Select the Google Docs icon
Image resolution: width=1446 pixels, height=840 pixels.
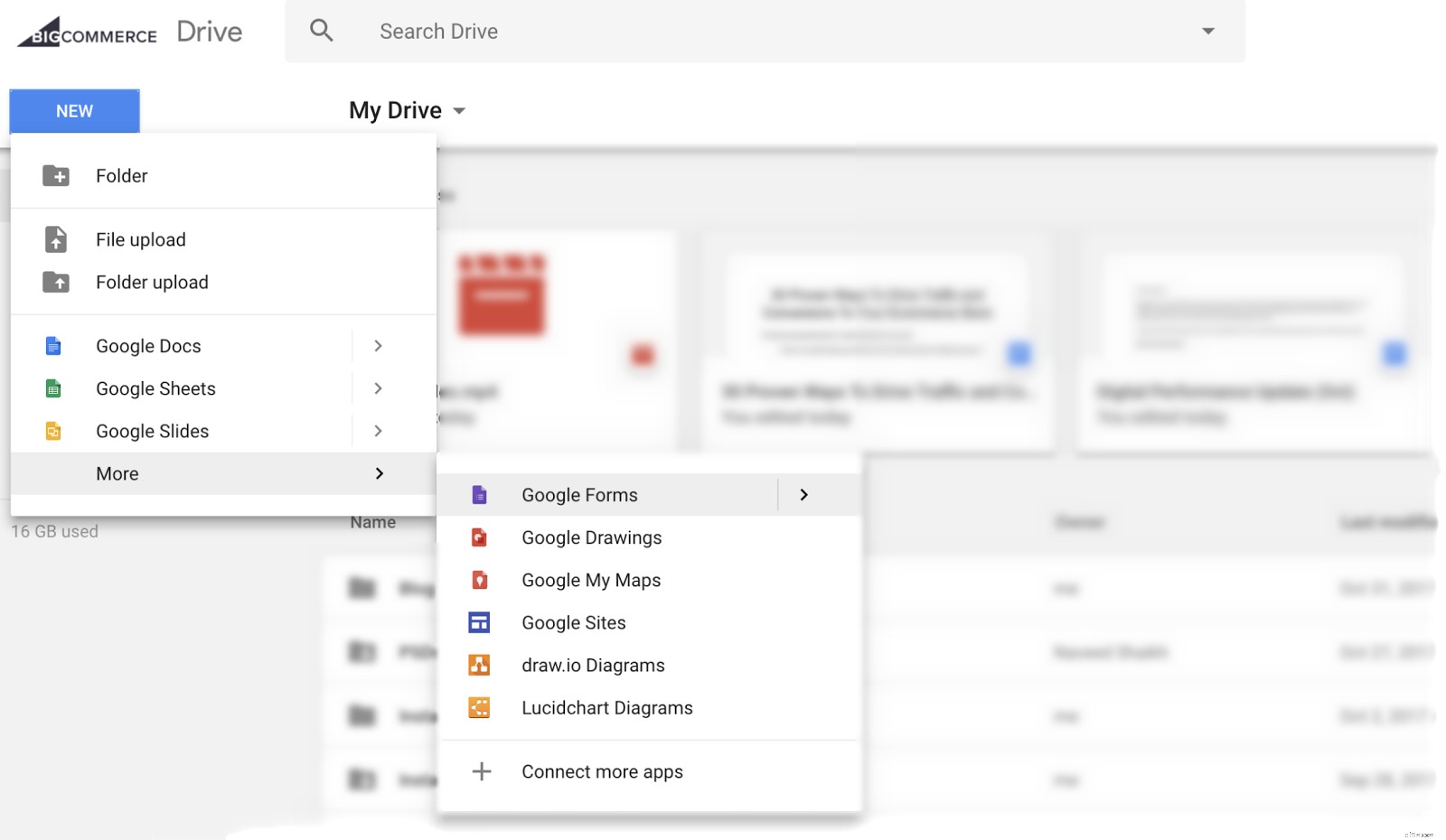click(x=53, y=346)
